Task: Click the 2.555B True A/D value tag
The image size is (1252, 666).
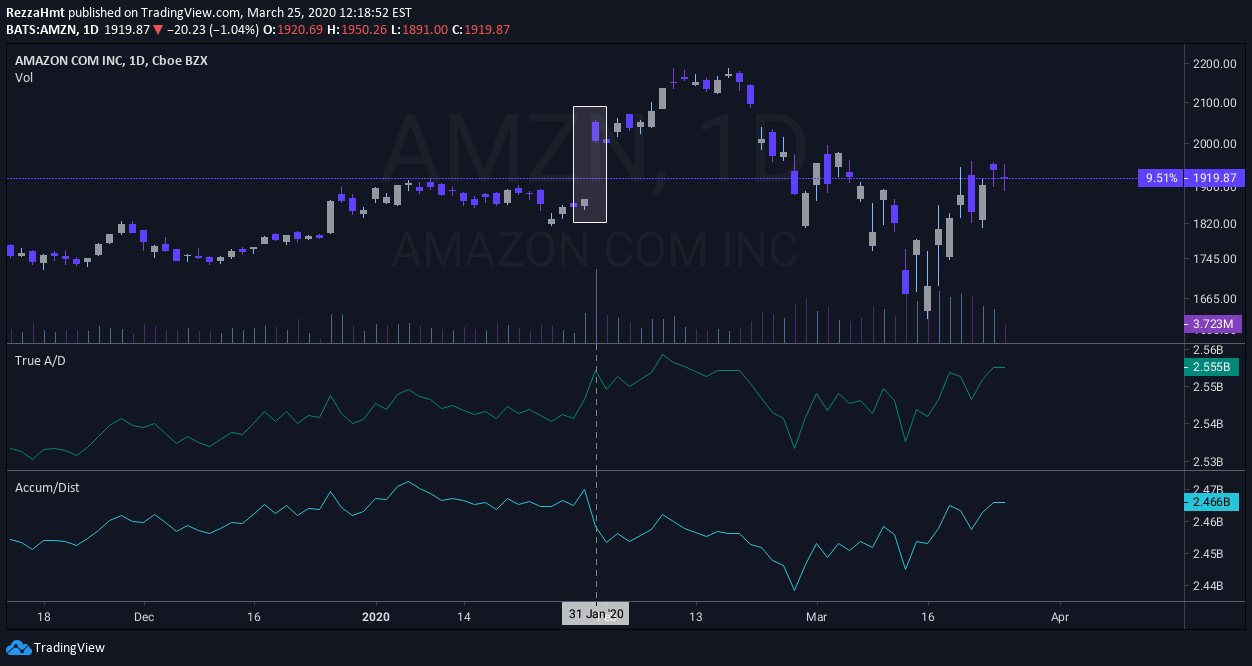Action: (1213, 367)
